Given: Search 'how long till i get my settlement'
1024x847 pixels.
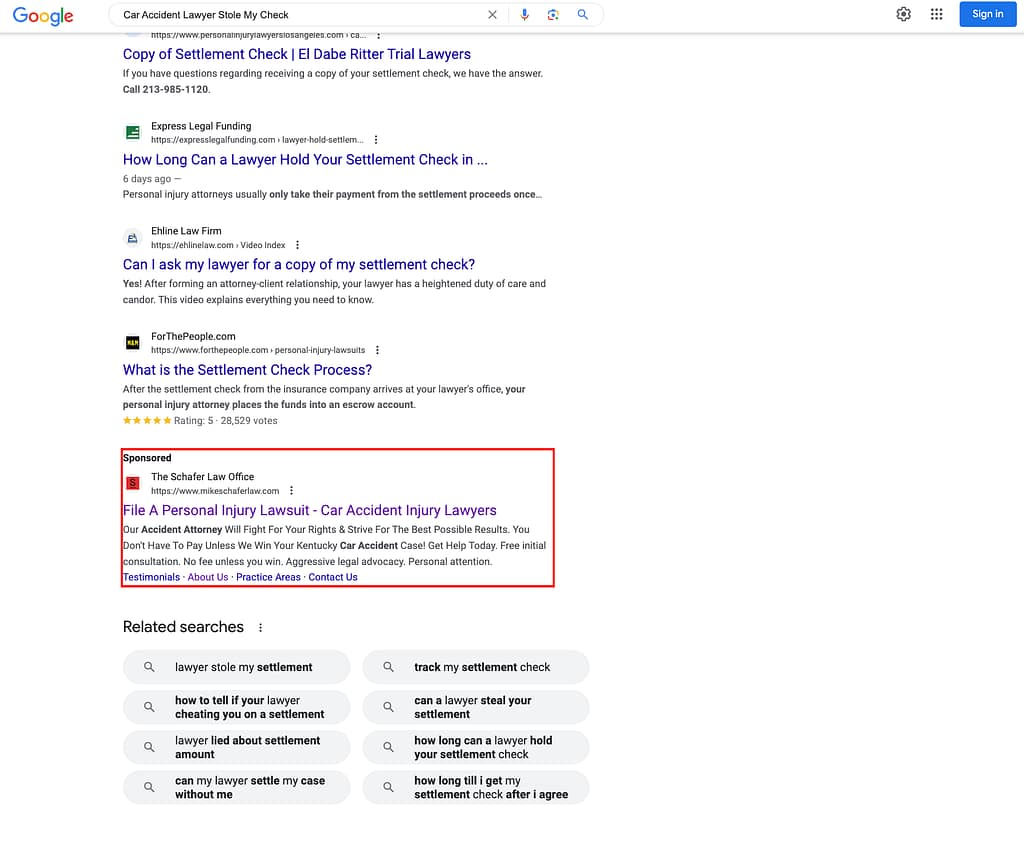Looking at the screenshot, I should coord(475,788).
